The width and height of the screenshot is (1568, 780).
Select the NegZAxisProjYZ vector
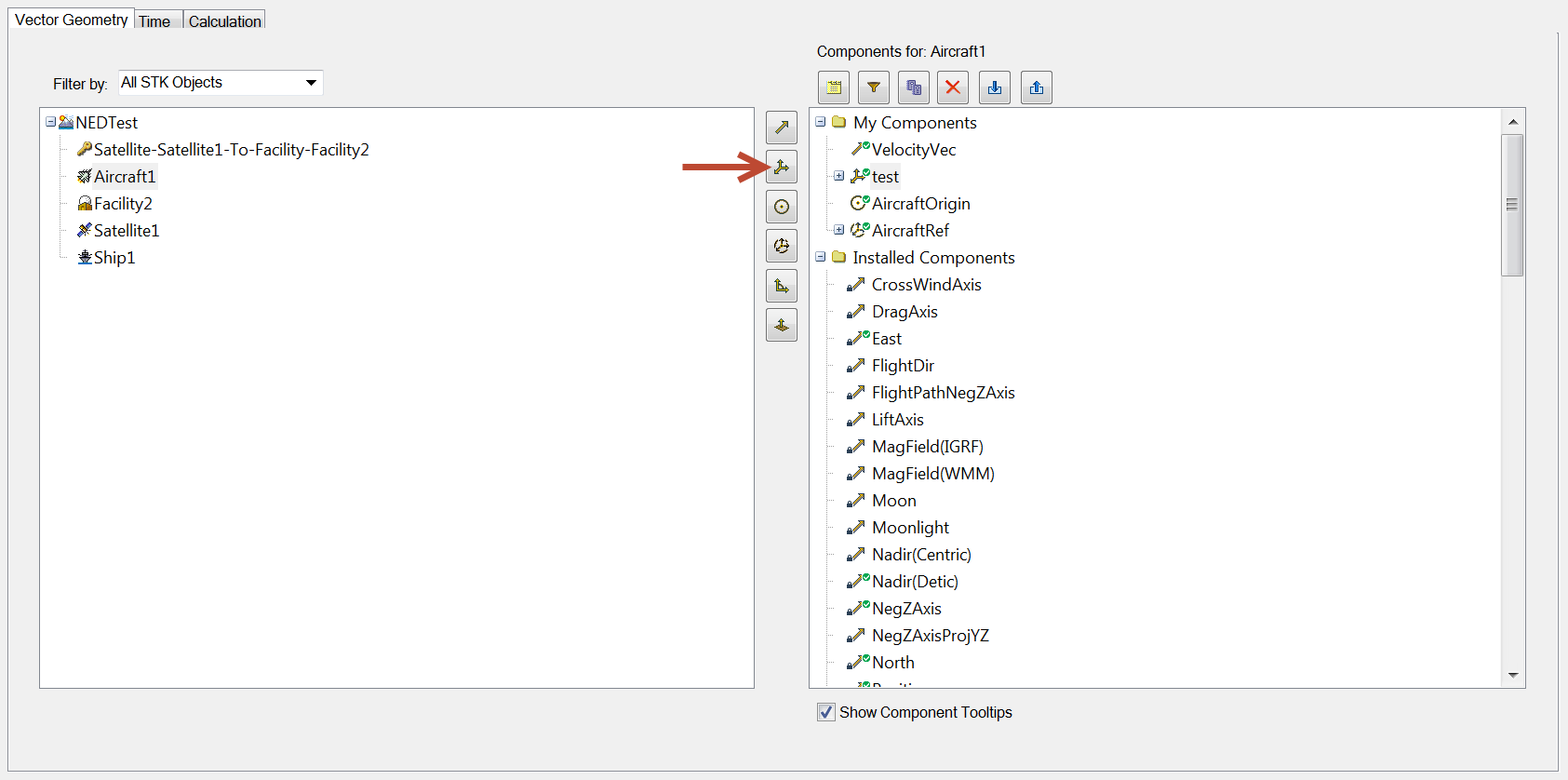[x=931, y=635]
